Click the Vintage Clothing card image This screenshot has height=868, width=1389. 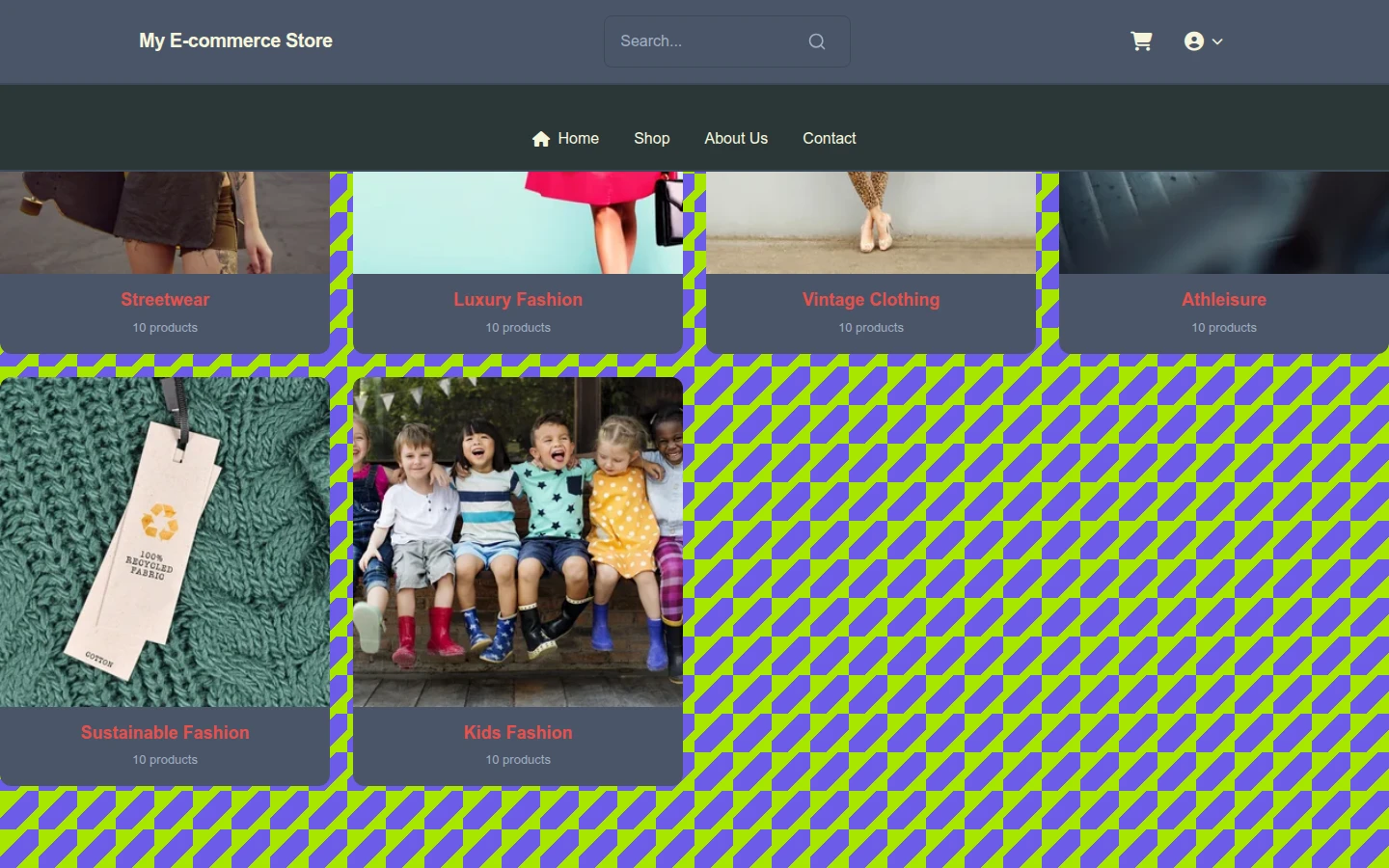(x=871, y=223)
